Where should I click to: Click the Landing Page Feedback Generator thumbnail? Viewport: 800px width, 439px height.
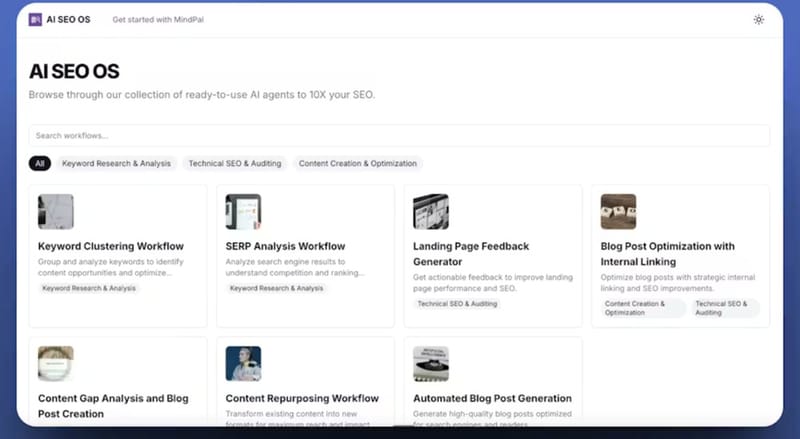(431, 212)
